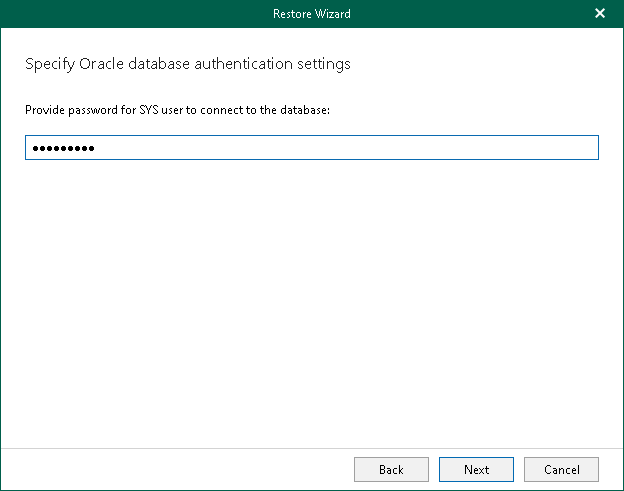The width and height of the screenshot is (624, 491).
Task: Click the empty right side of password box
Action: coord(450,148)
